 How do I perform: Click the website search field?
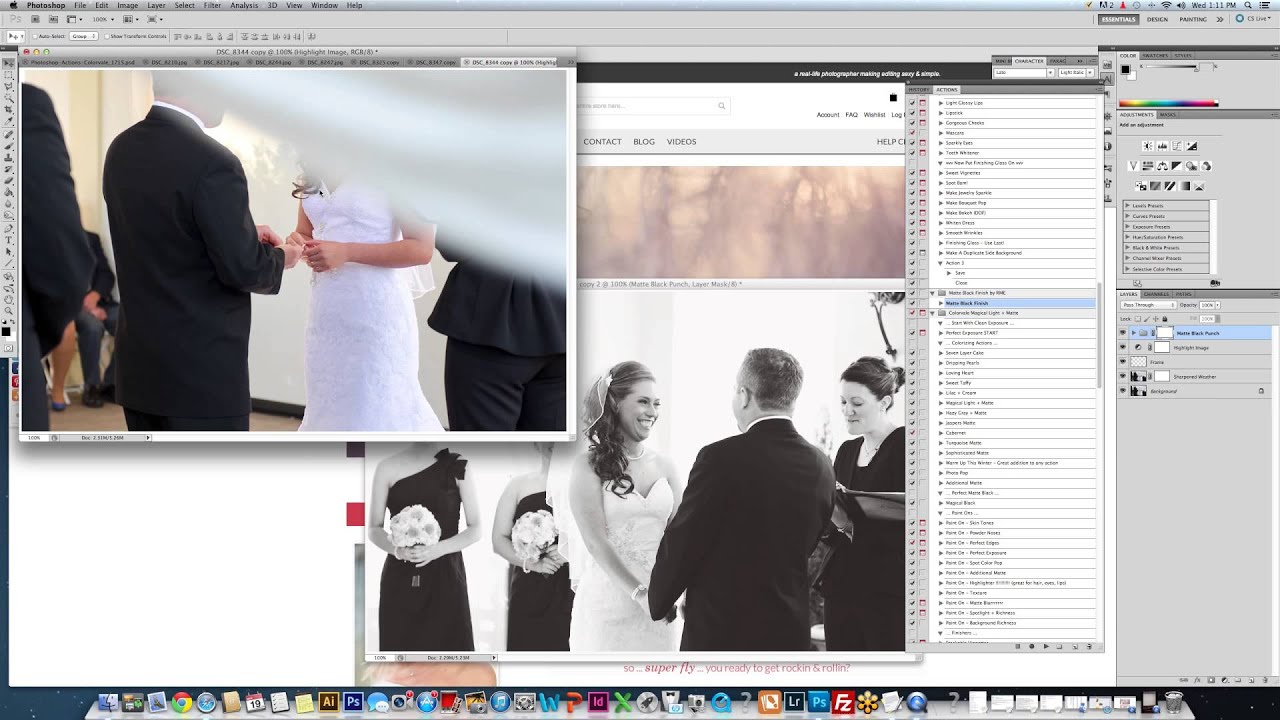652,105
